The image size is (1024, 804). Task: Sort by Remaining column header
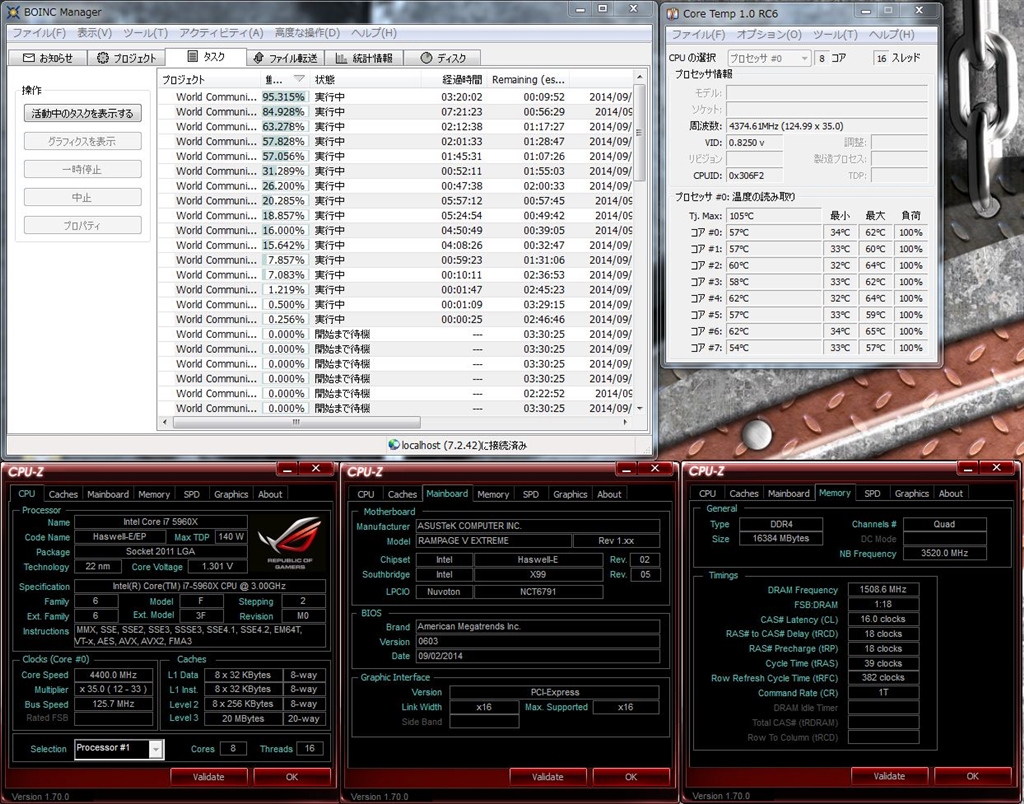point(528,79)
